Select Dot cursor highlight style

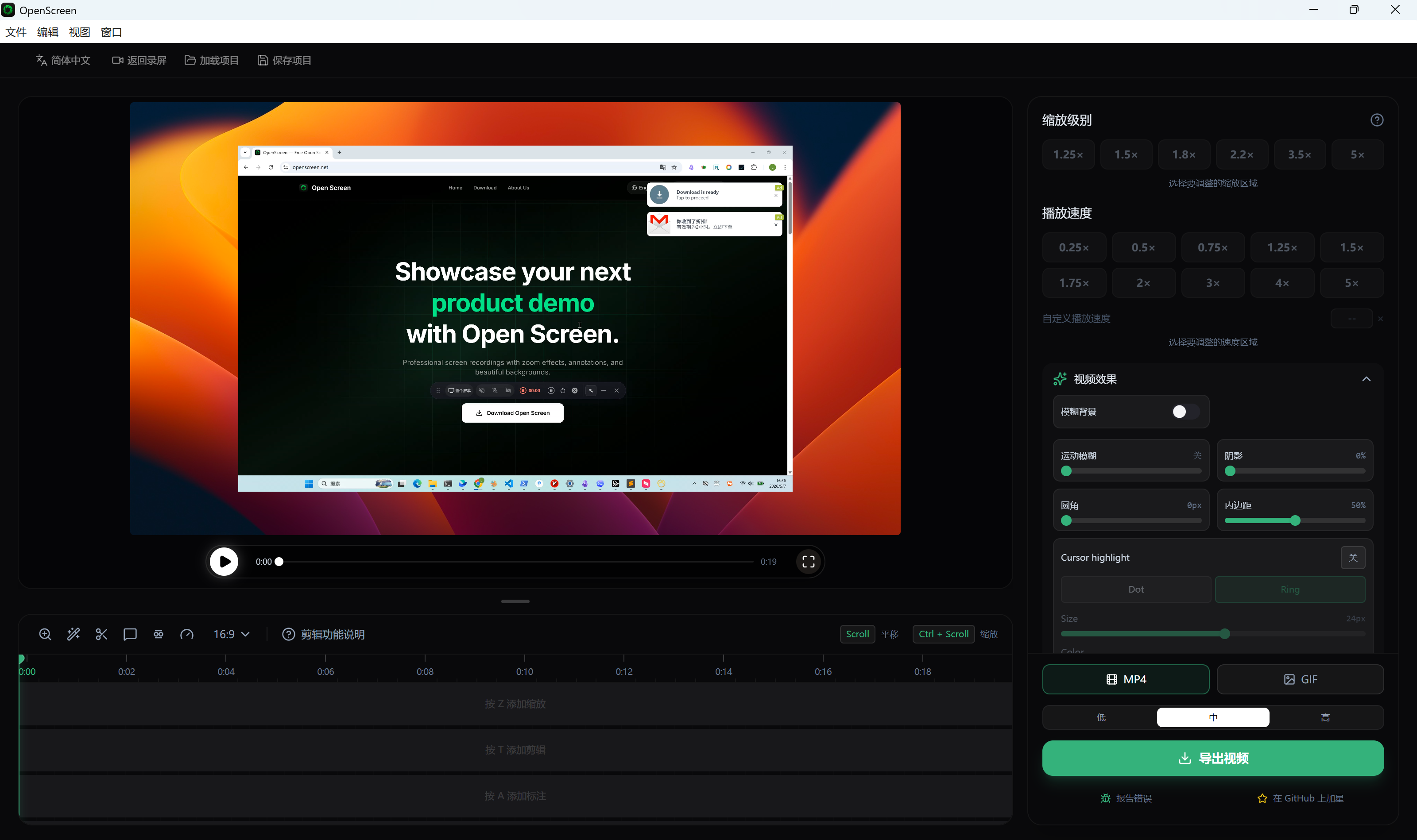point(1135,589)
